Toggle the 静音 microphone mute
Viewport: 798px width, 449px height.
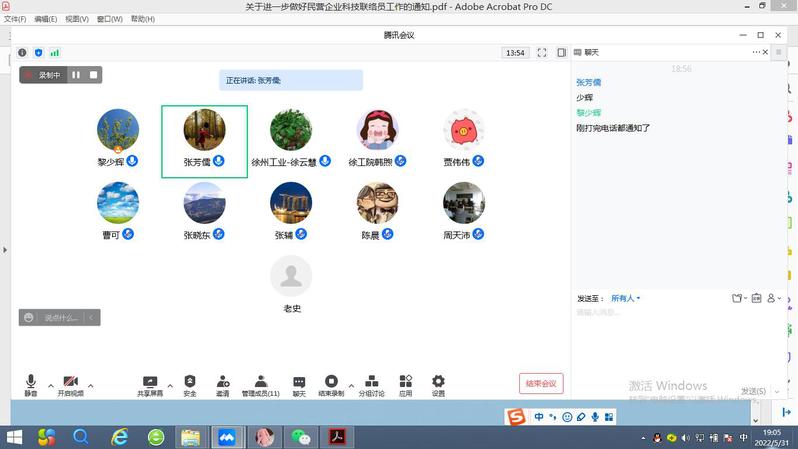[31, 385]
